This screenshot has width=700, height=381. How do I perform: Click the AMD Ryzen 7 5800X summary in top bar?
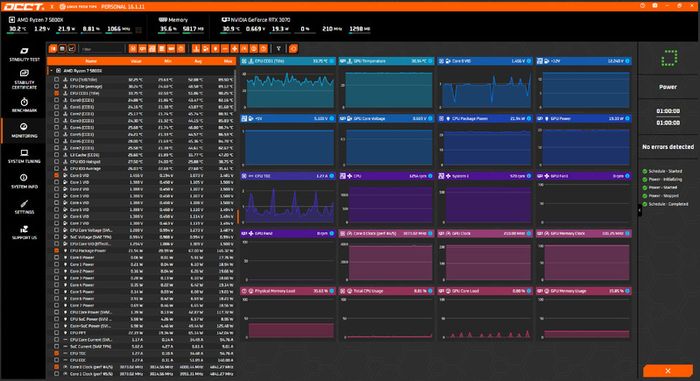[x=74, y=25]
